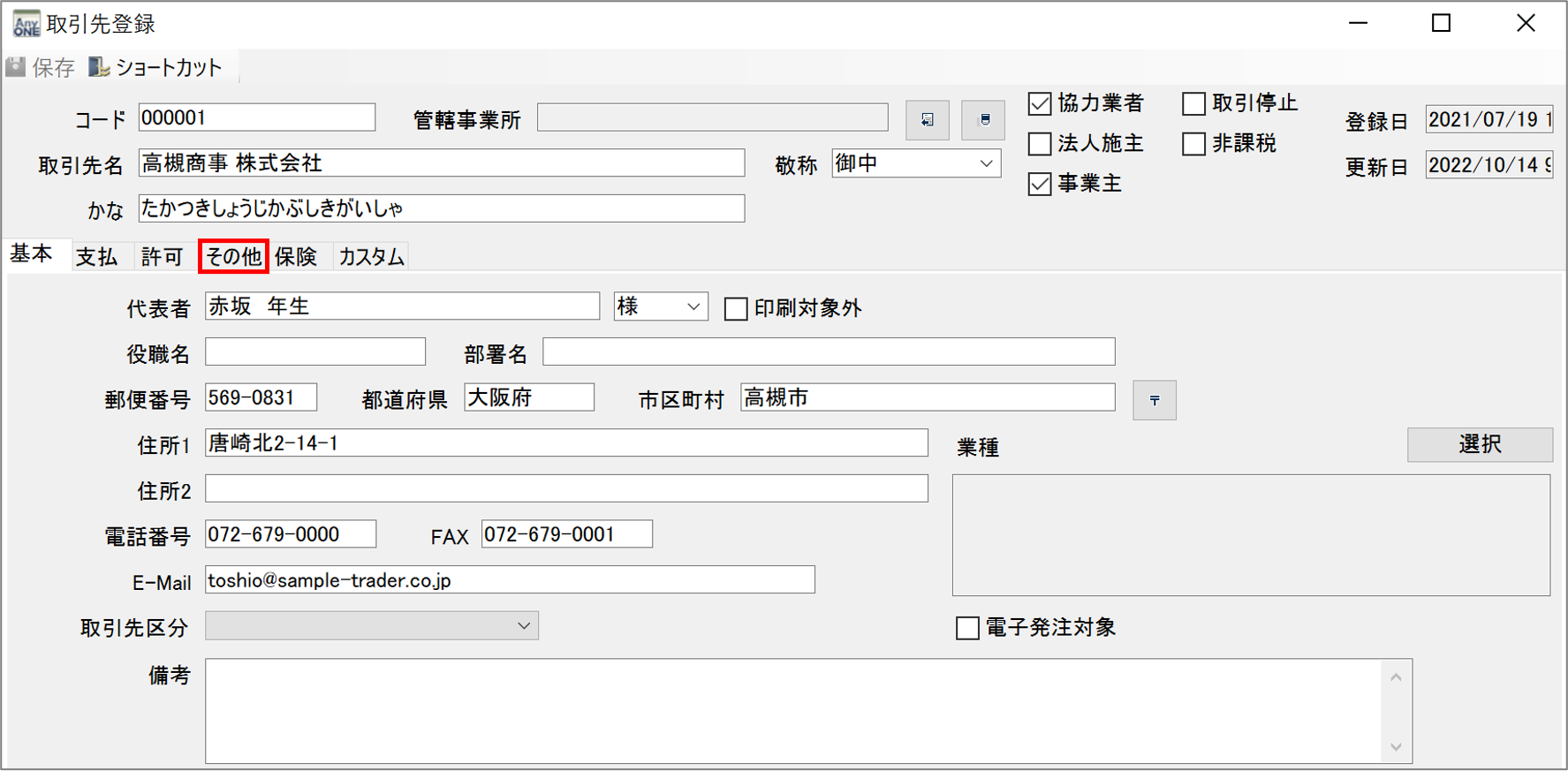Go to the 保険 tab

pos(296,256)
